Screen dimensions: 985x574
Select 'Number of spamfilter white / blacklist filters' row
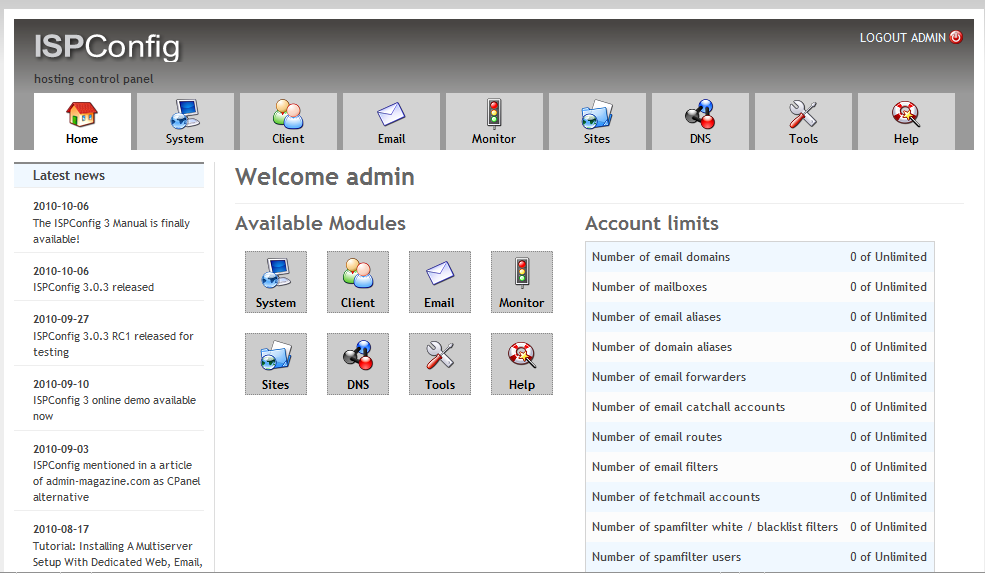point(759,527)
